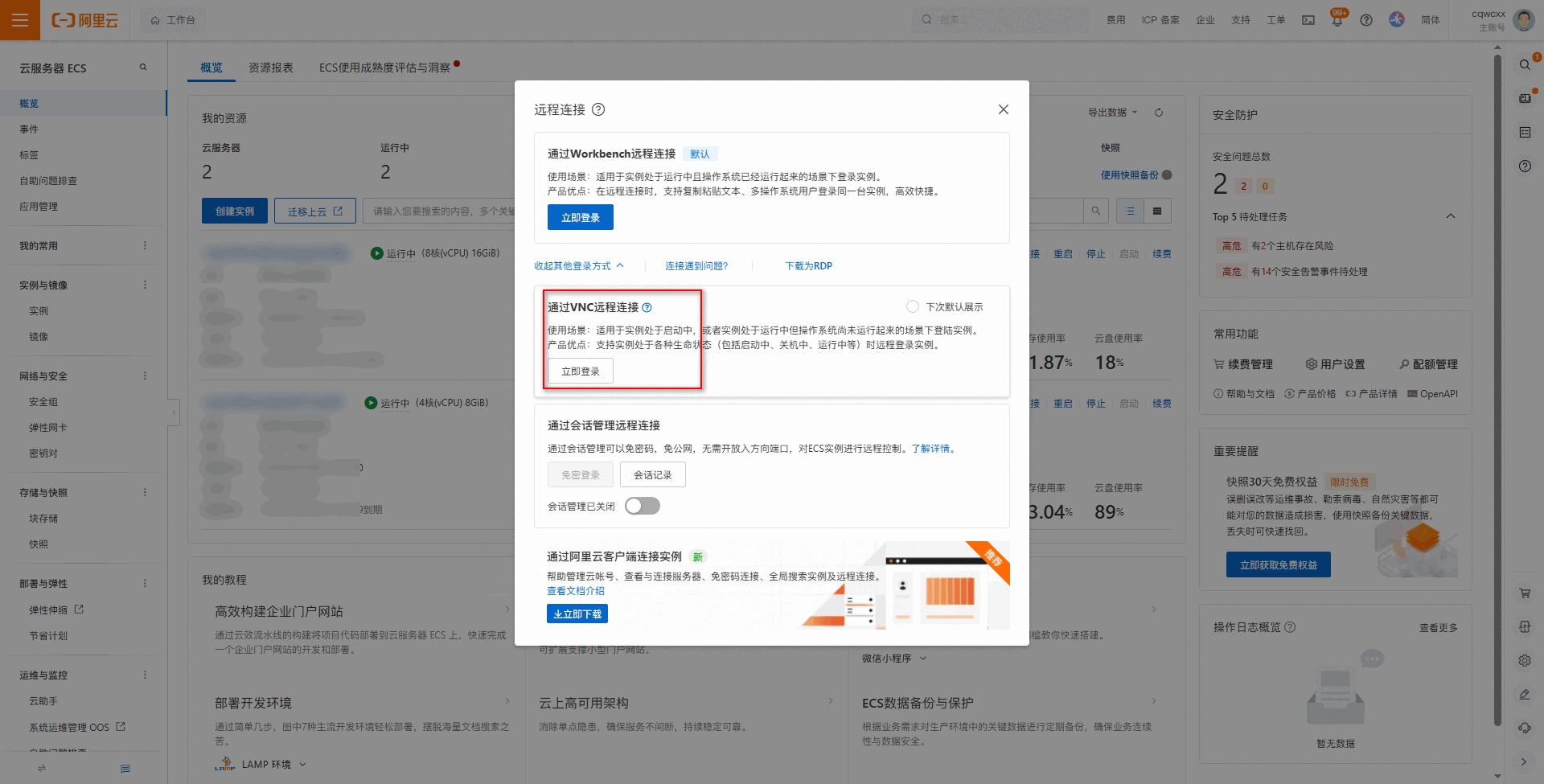Image resolution: width=1544 pixels, height=784 pixels.
Task: Open the 连接遇到问题? link
Action: pyautogui.click(x=696, y=266)
